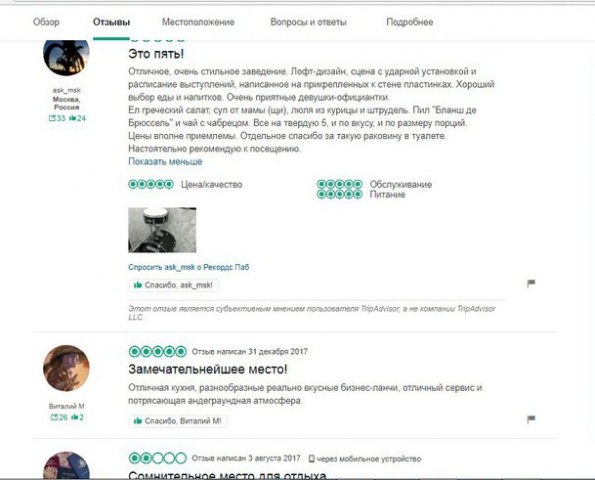Click the Это пять! review title
Viewport: 595px width, 480px height.
[156, 54]
